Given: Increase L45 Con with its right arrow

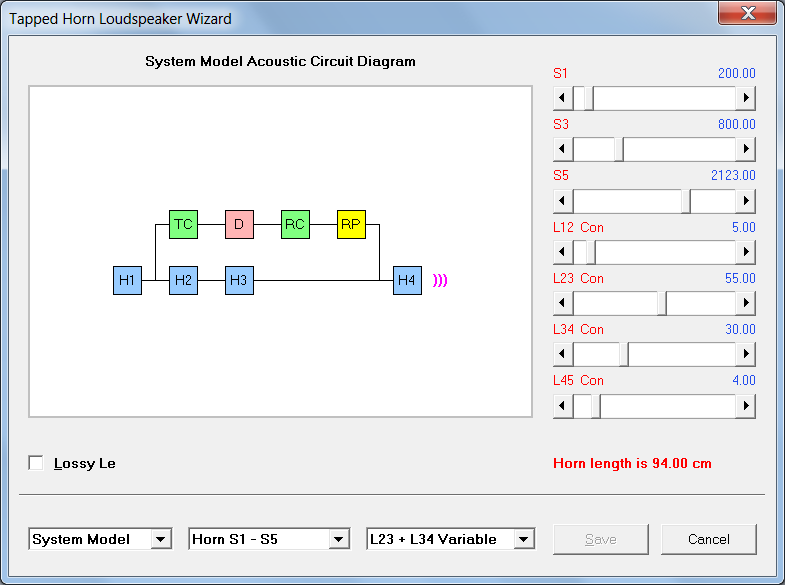Looking at the screenshot, I should (x=746, y=406).
